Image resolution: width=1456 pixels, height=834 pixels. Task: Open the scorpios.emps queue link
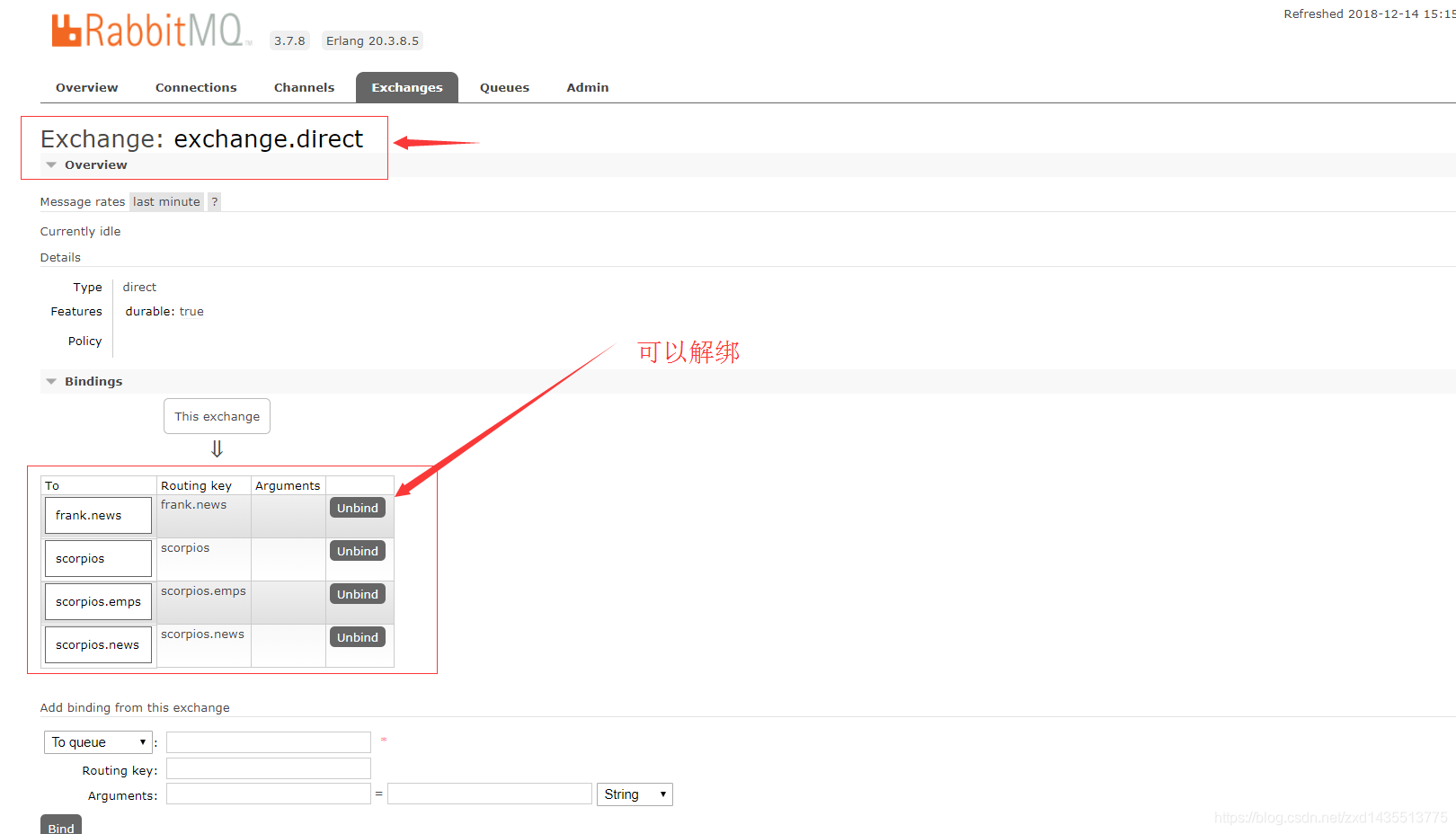point(98,602)
